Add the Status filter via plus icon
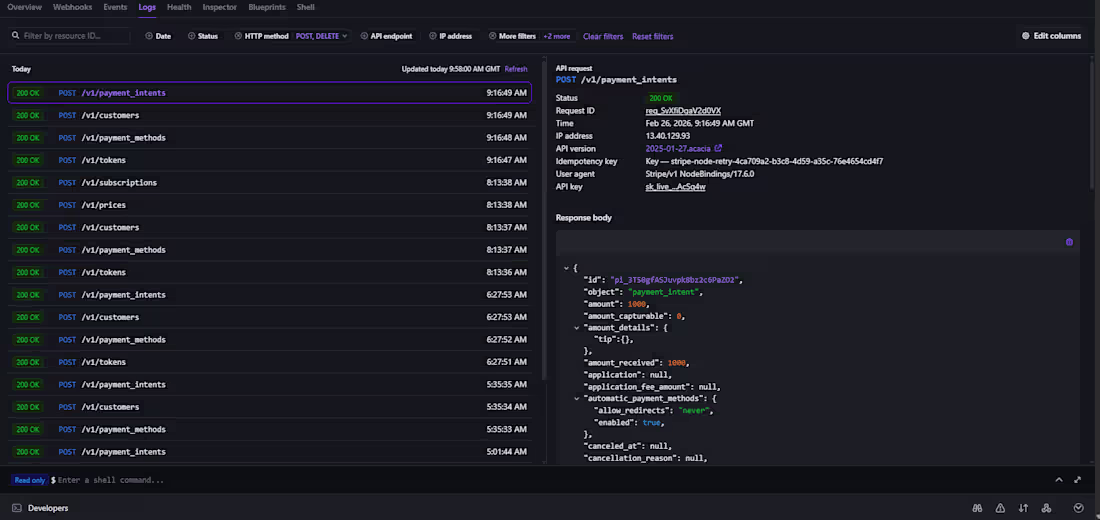 coord(192,36)
